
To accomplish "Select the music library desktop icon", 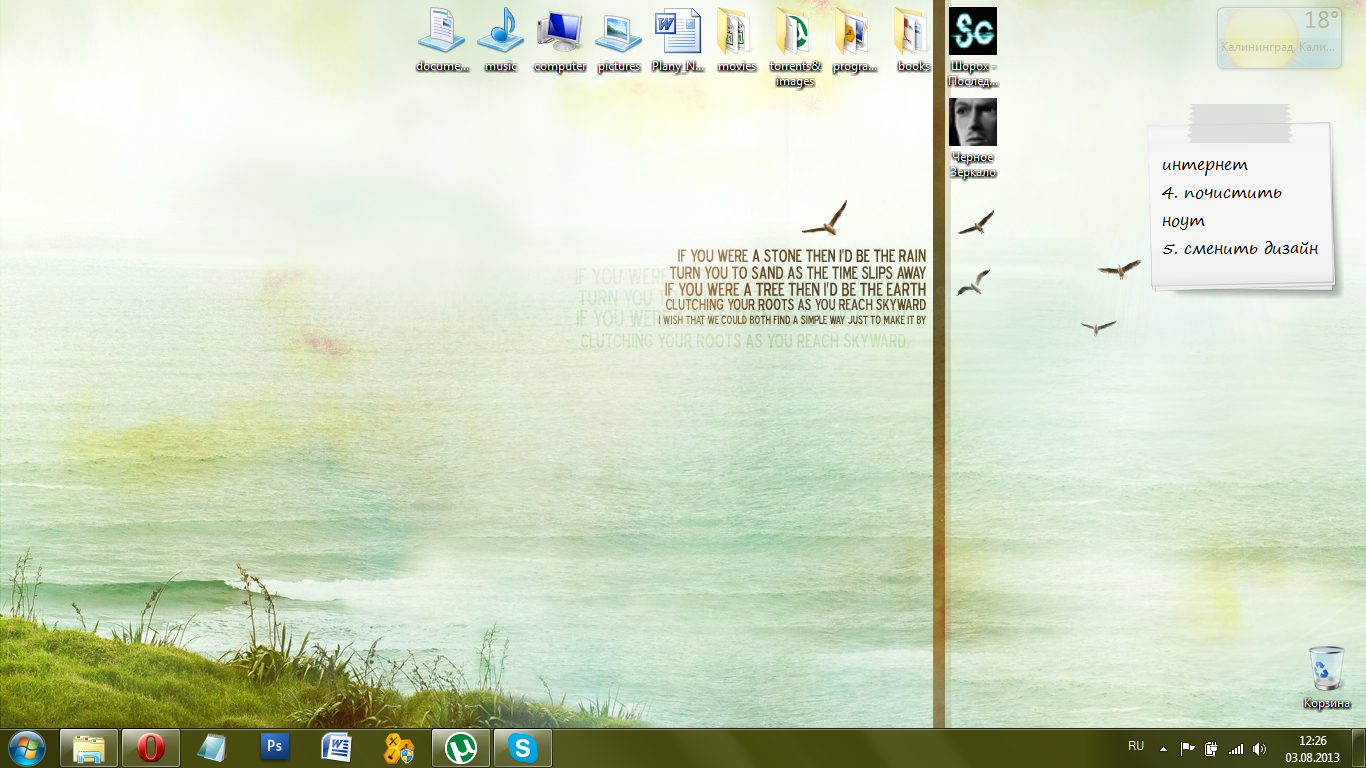I will 500,38.
